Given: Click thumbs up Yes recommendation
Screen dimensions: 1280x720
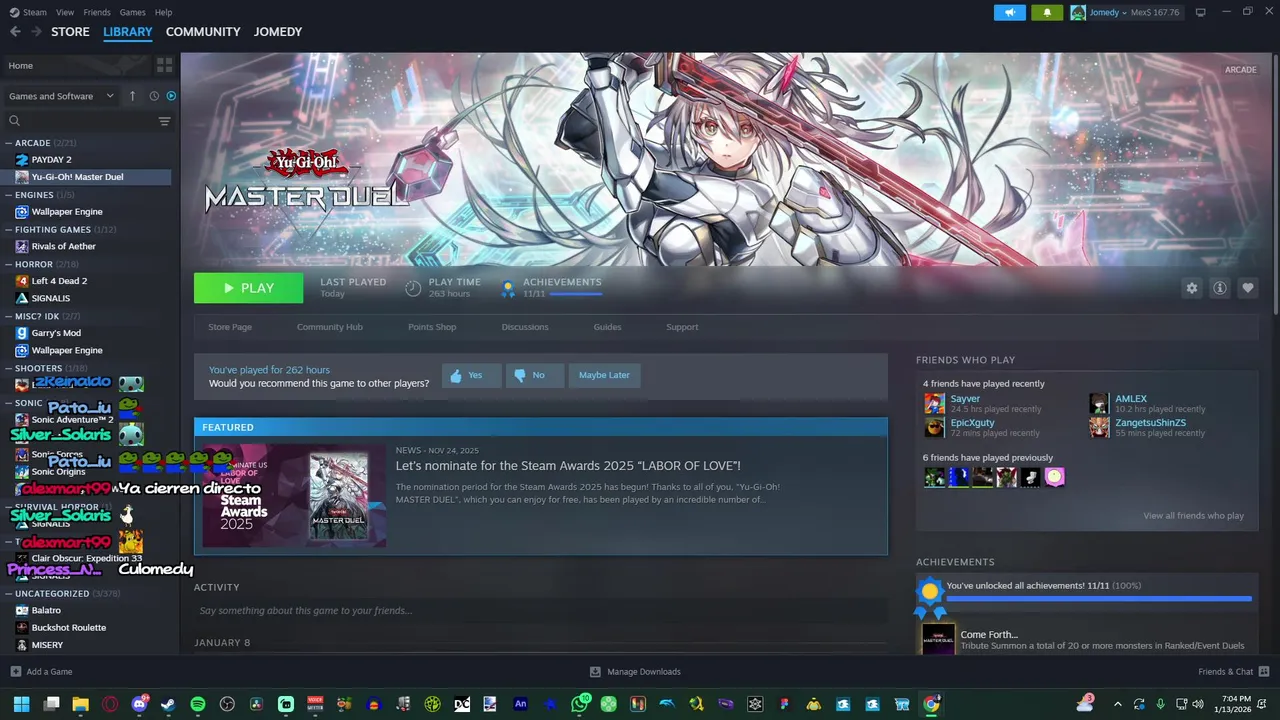Looking at the screenshot, I should 472,375.
